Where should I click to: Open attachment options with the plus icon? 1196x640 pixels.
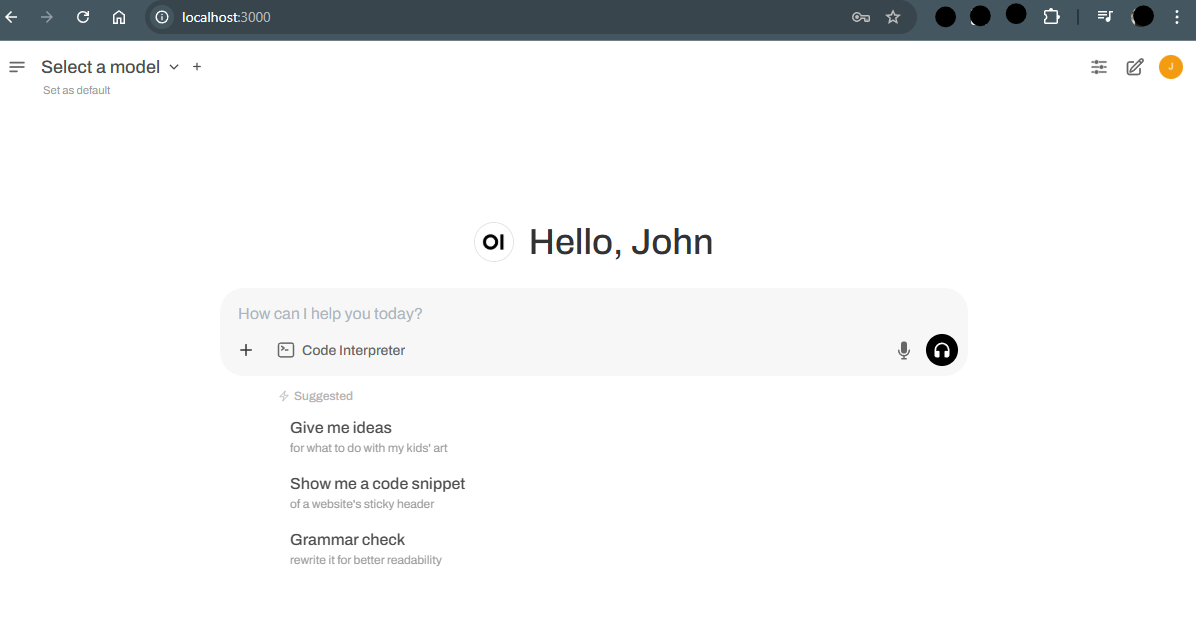[246, 350]
